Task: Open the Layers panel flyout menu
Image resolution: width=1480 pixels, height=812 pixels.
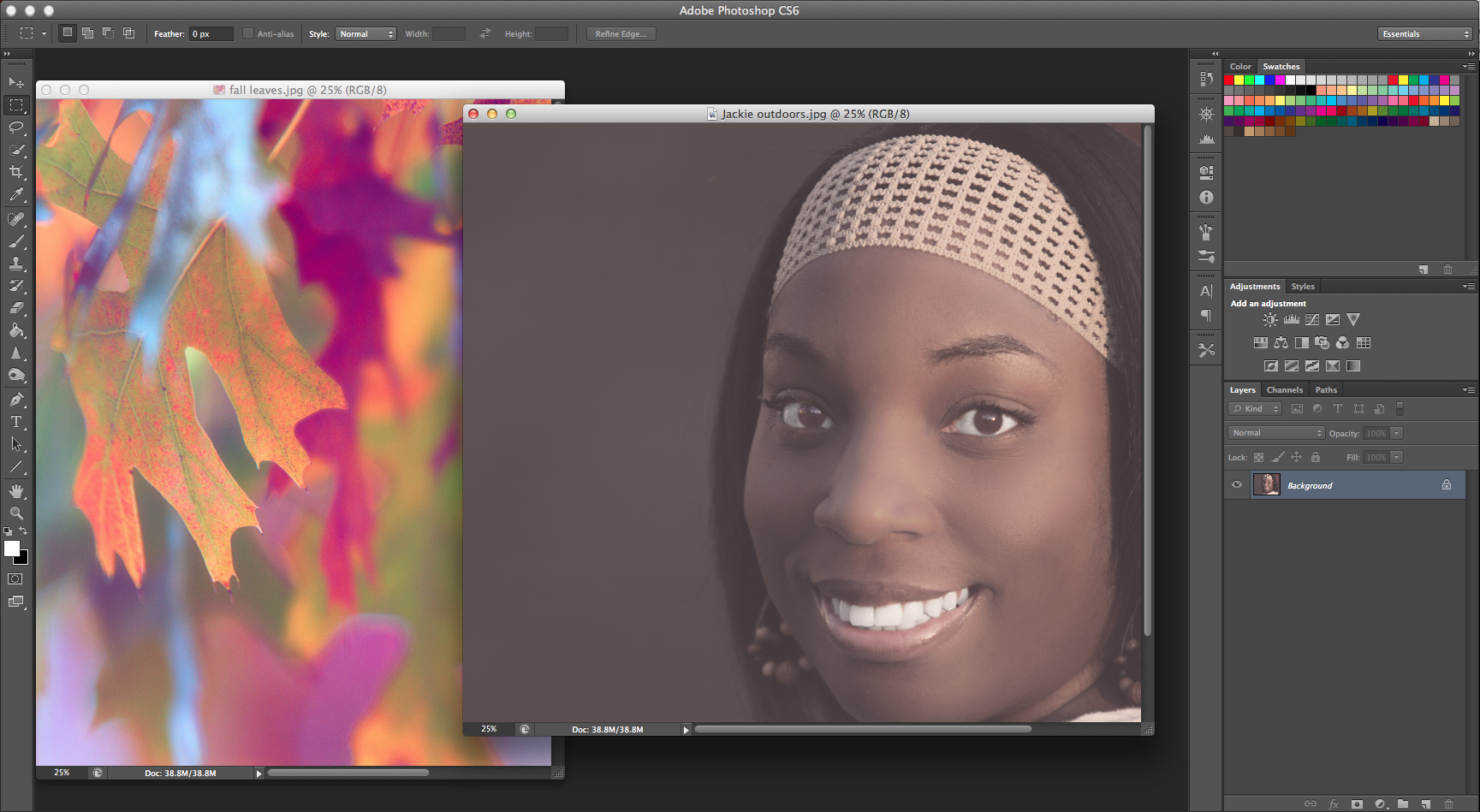Action: 1469,390
